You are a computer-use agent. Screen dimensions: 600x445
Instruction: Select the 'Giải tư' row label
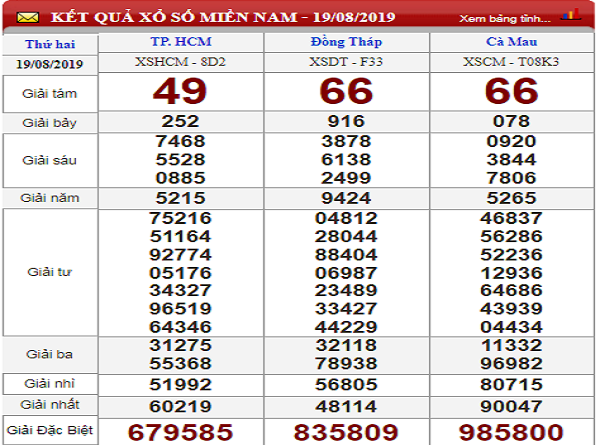click(x=49, y=272)
